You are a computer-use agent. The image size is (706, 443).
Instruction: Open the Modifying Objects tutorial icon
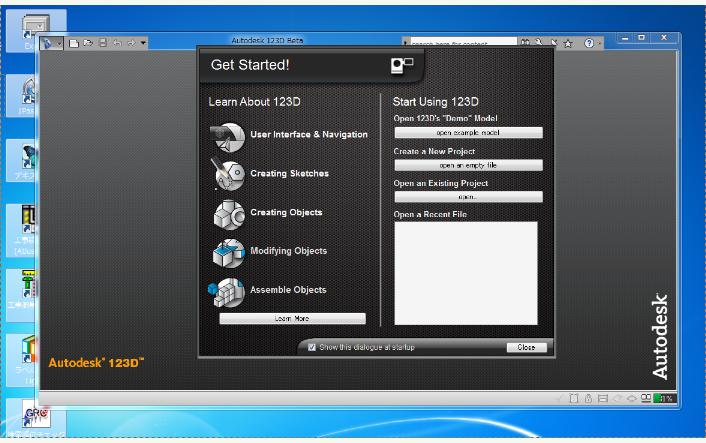229,253
